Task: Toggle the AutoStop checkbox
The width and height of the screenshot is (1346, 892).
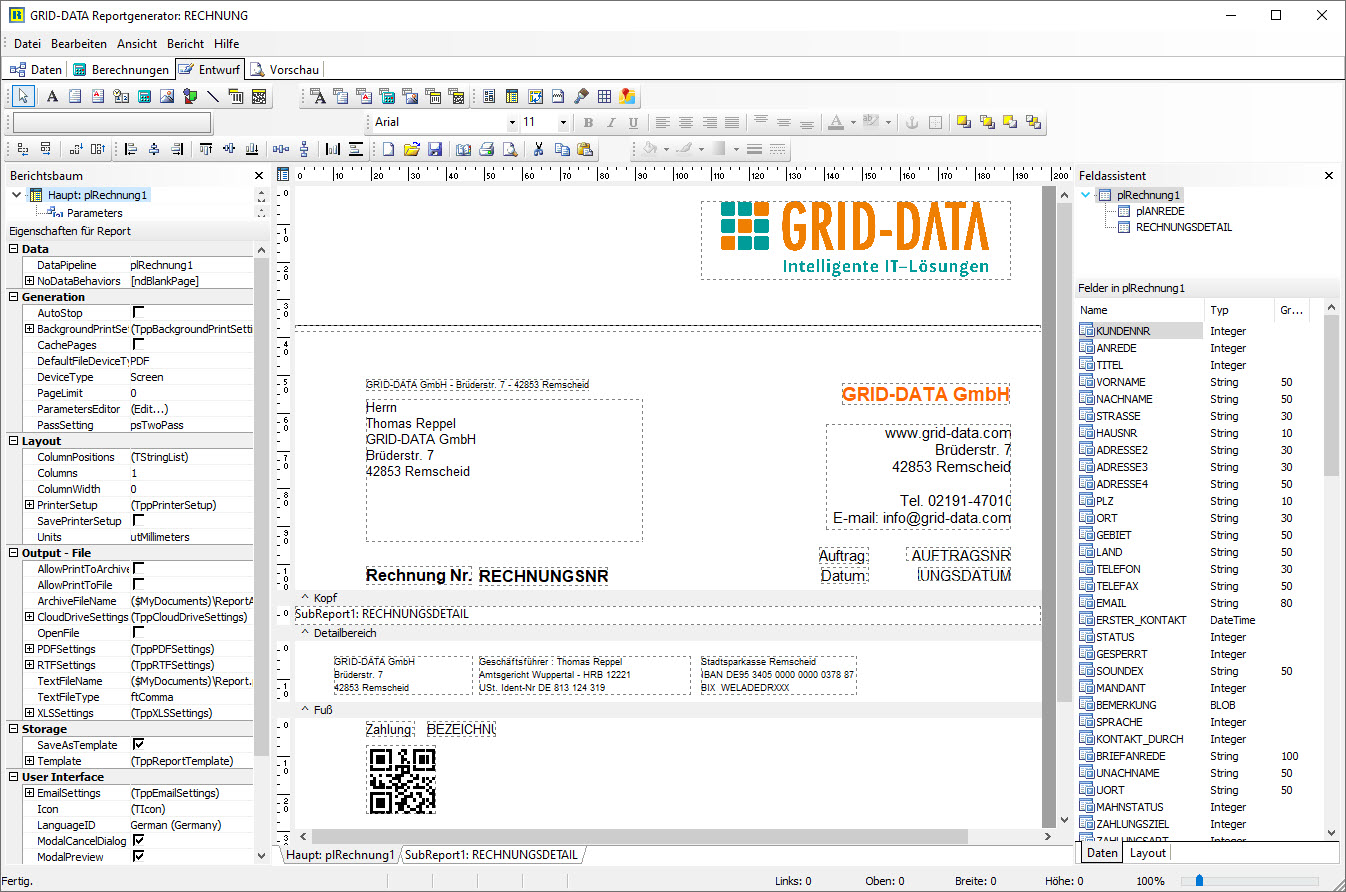Action: point(138,313)
